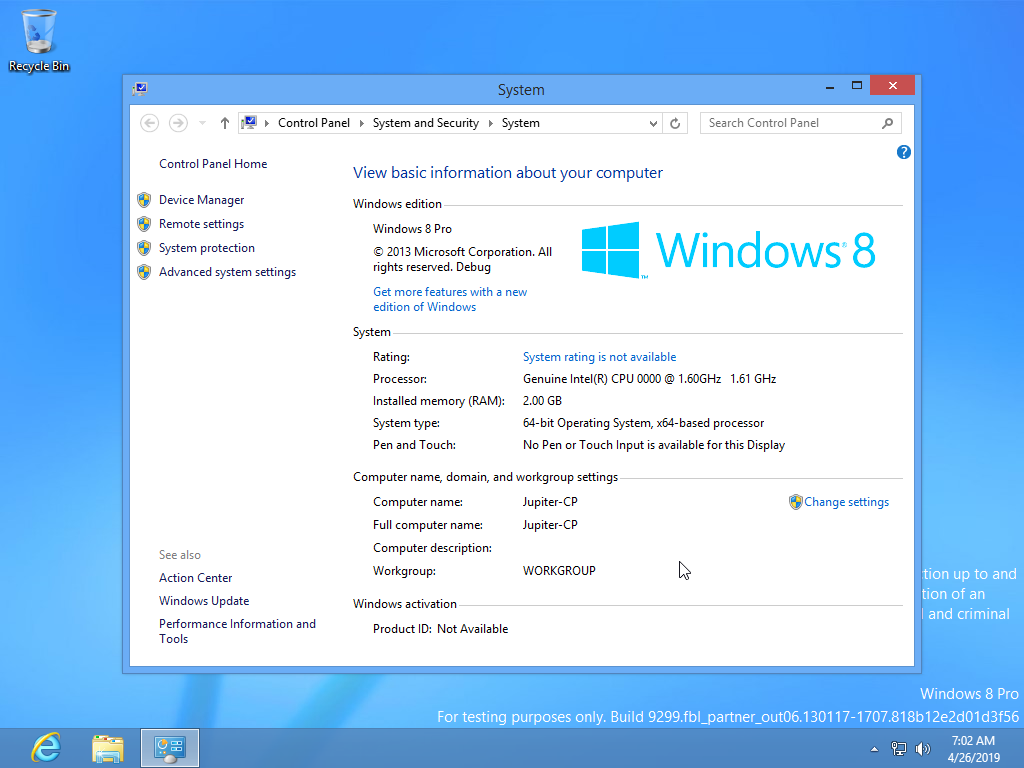This screenshot has width=1024, height=768.
Task: Maximize the System window
Action: pyautogui.click(x=857, y=86)
